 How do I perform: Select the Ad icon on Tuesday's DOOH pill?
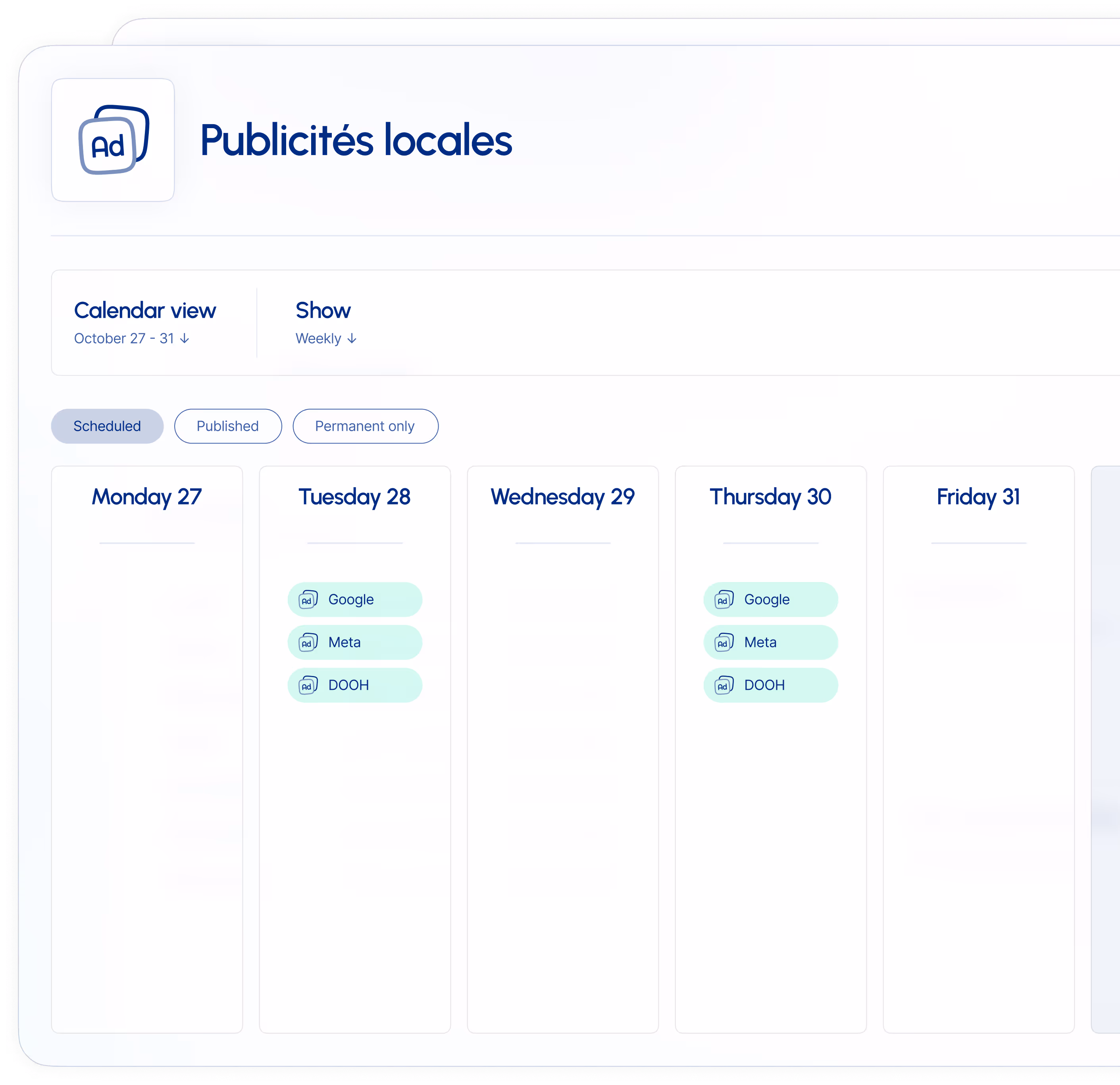tap(308, 685)
